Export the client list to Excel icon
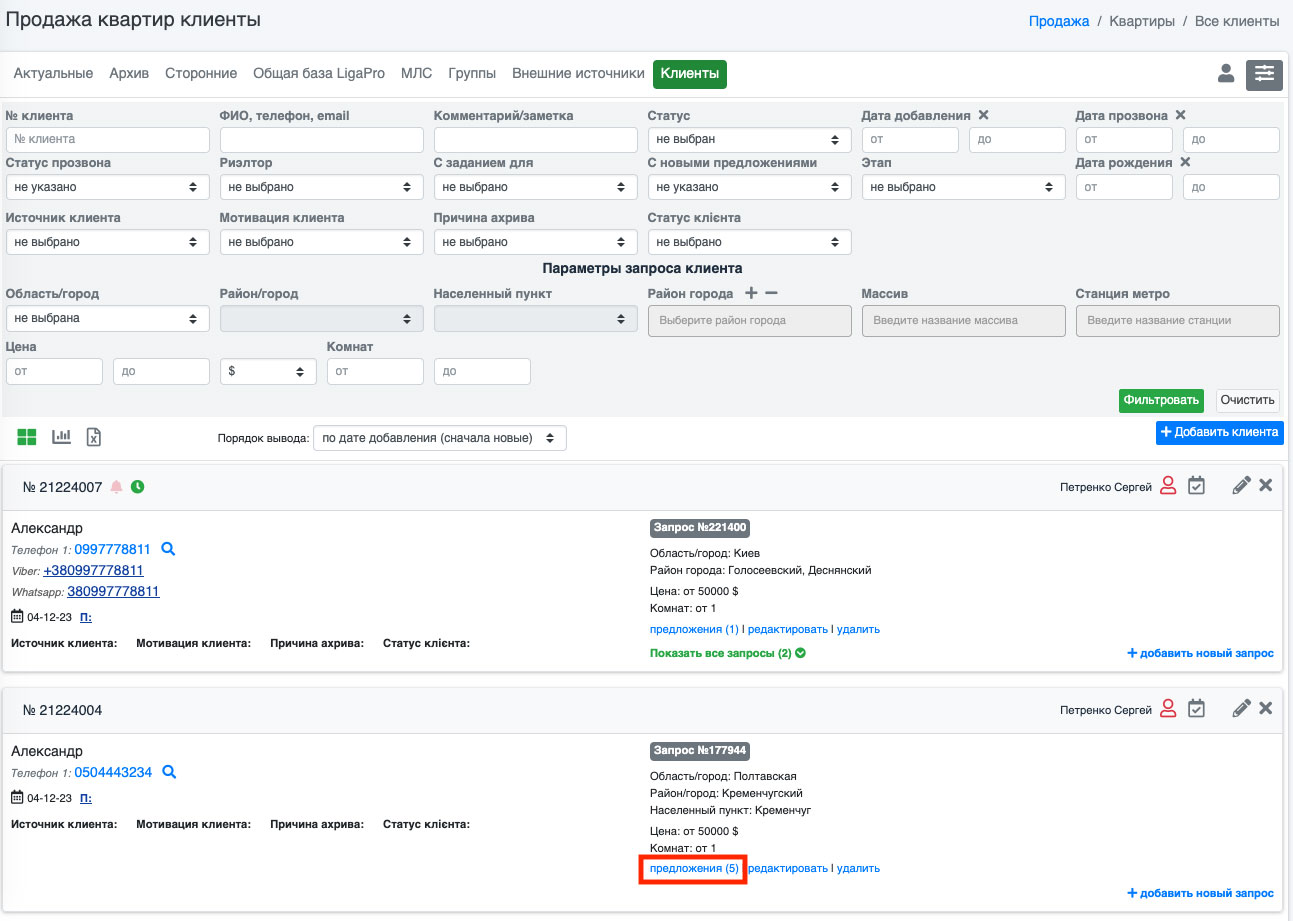The width and height of the screenshot is (1293, 921). (94, 437)
